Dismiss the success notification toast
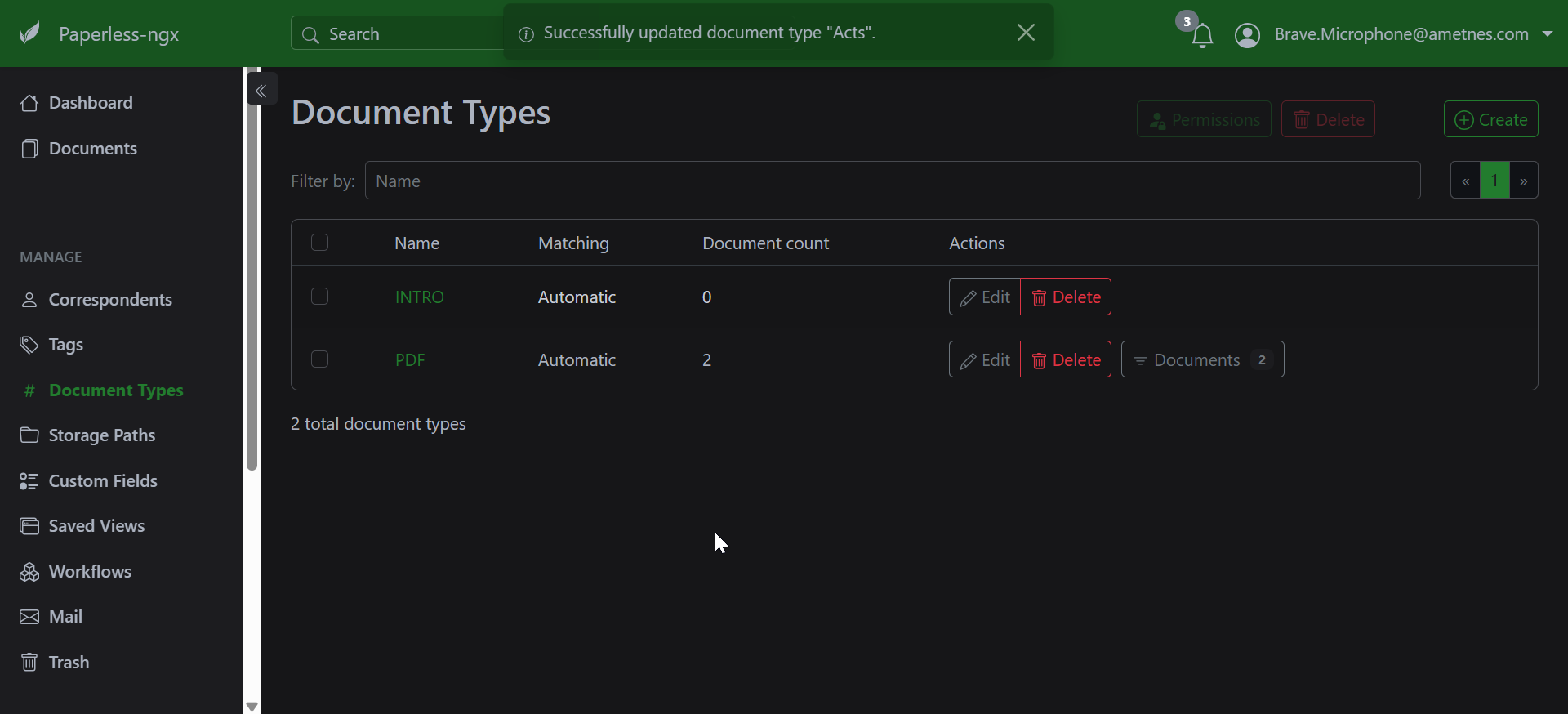1568x714 pixels. pyautogui.click(x=1026, y=33)
